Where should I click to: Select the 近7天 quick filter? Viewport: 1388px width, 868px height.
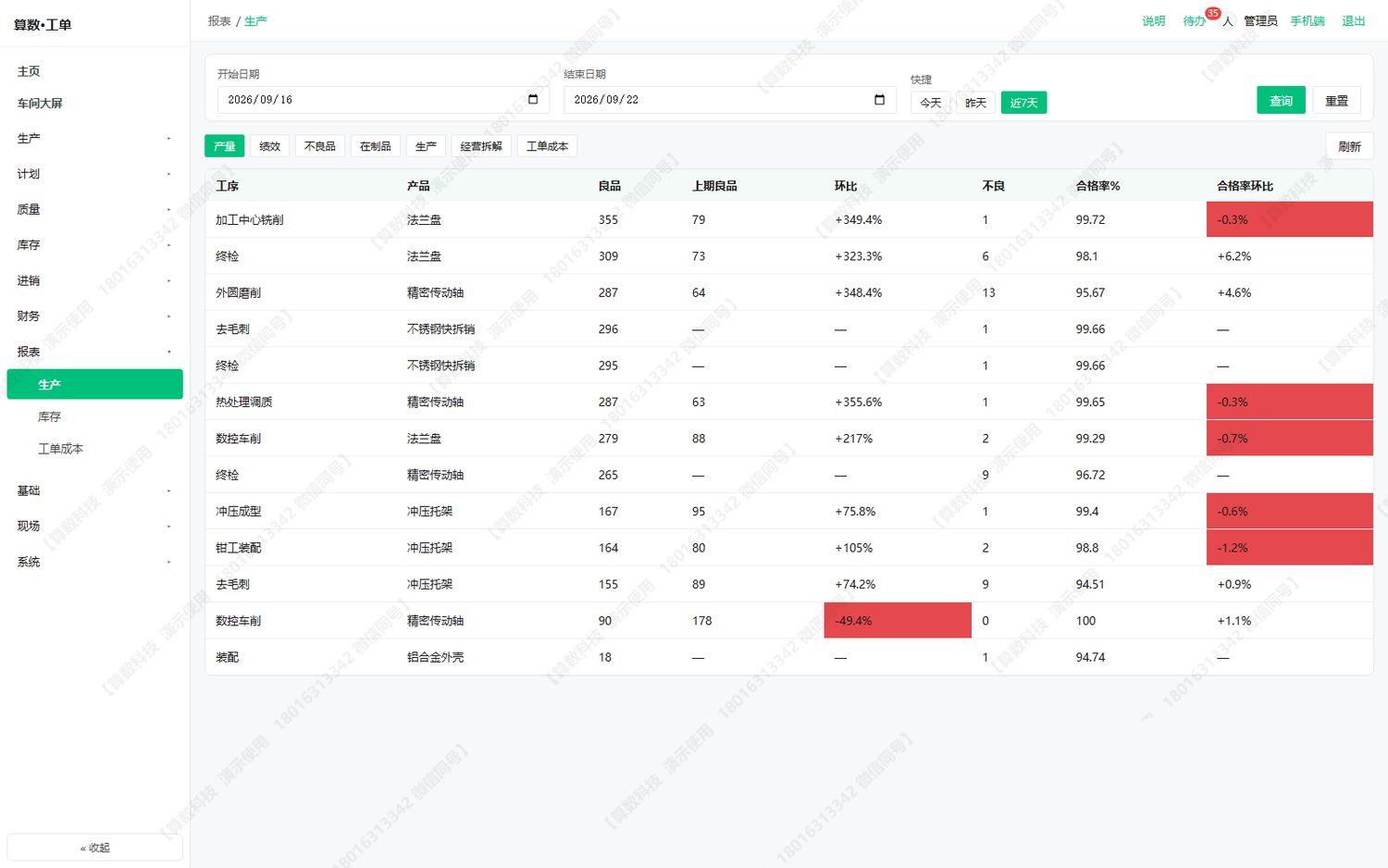coord(1023,103)
